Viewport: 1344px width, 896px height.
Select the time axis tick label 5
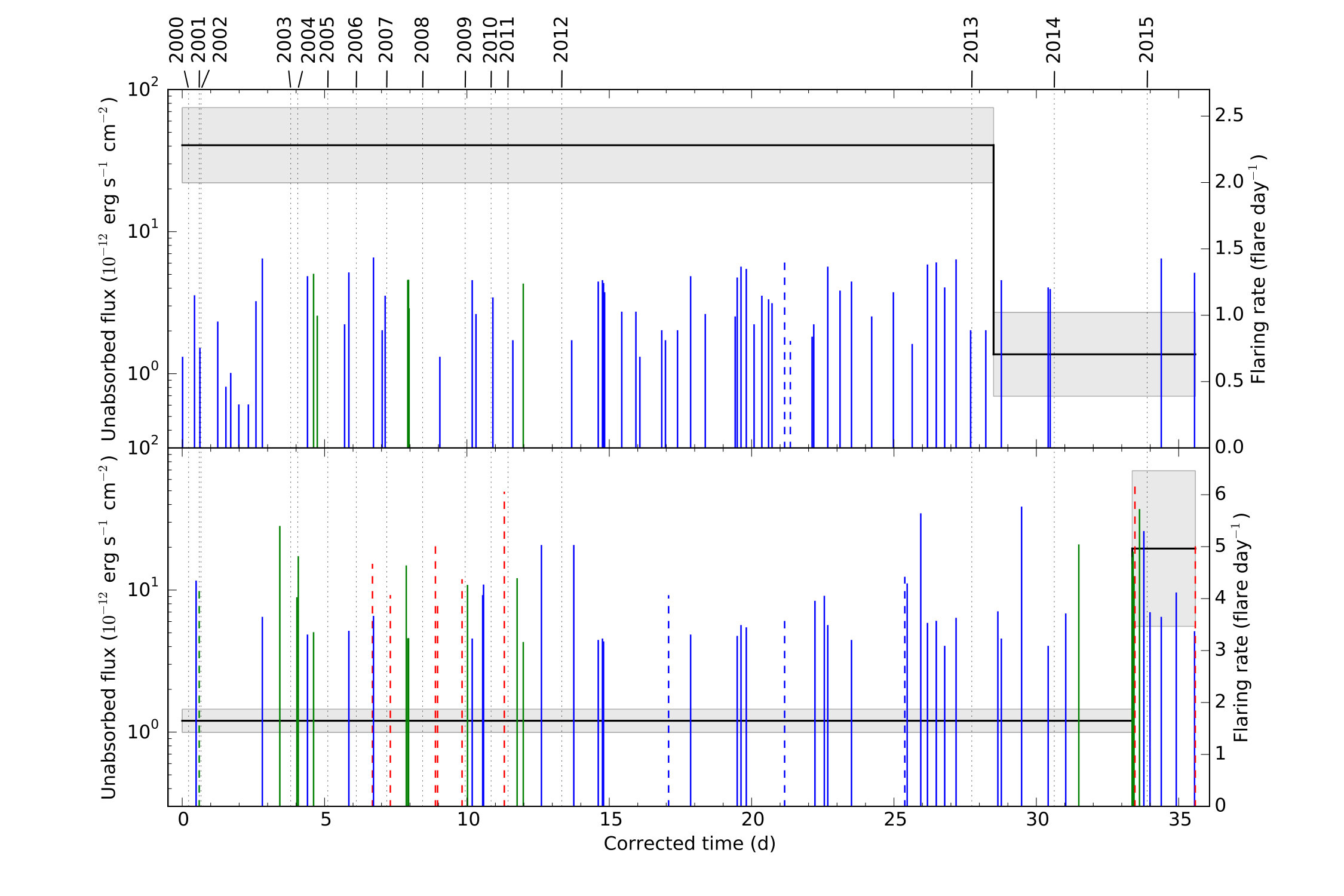click(326, 820)
